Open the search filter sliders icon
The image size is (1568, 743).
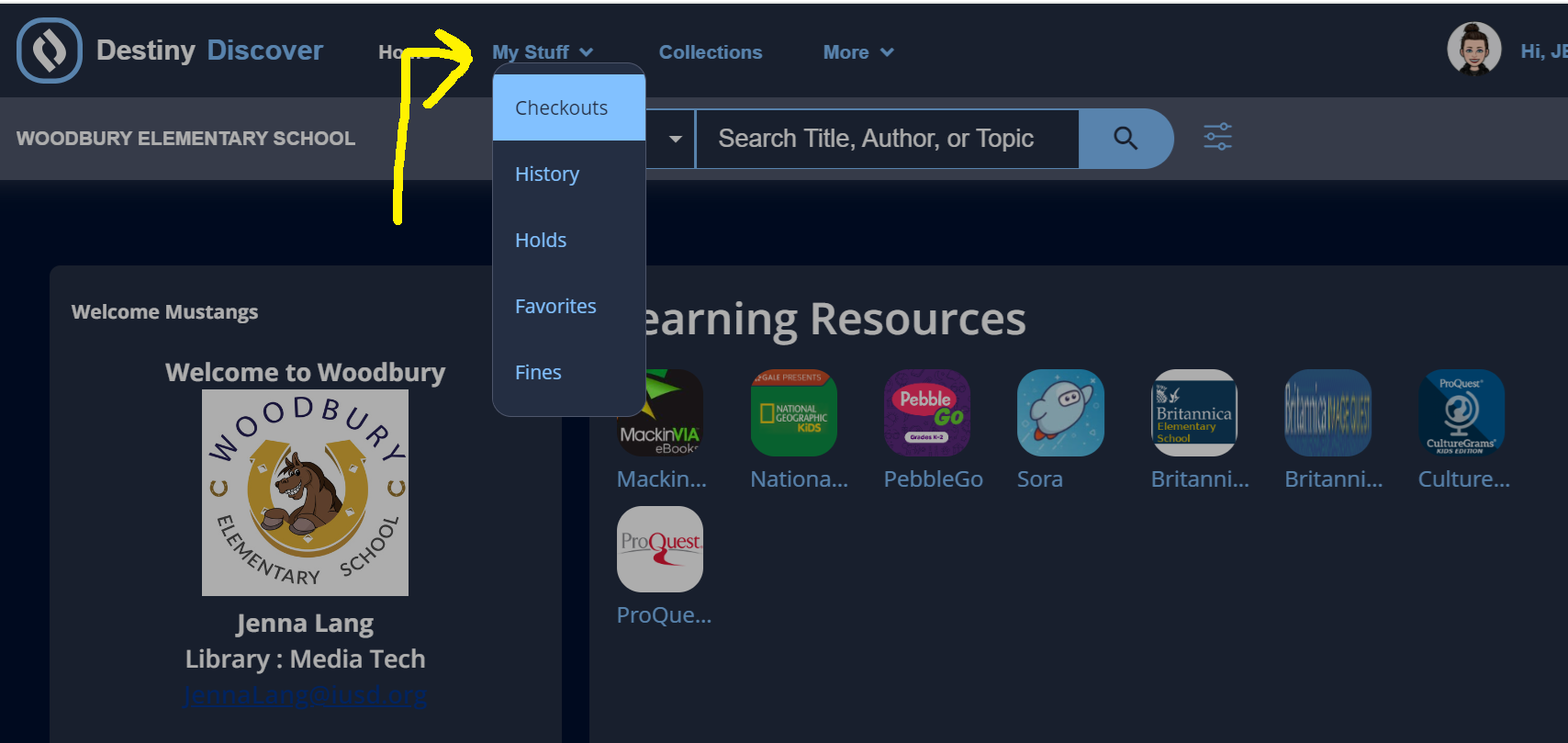pyautogui.click(x=1218, y=138)
